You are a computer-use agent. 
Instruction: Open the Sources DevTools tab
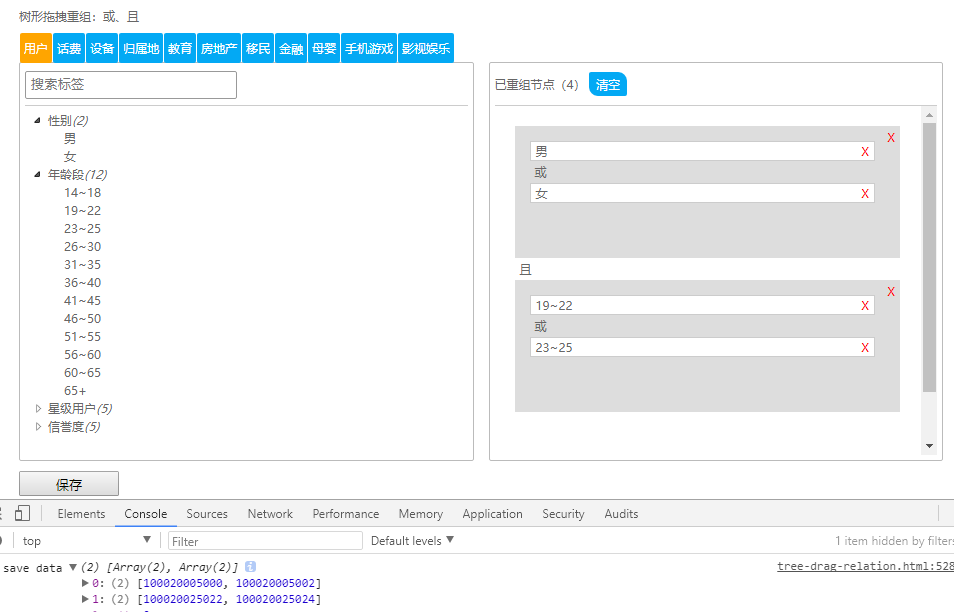[x=207, y=513]
